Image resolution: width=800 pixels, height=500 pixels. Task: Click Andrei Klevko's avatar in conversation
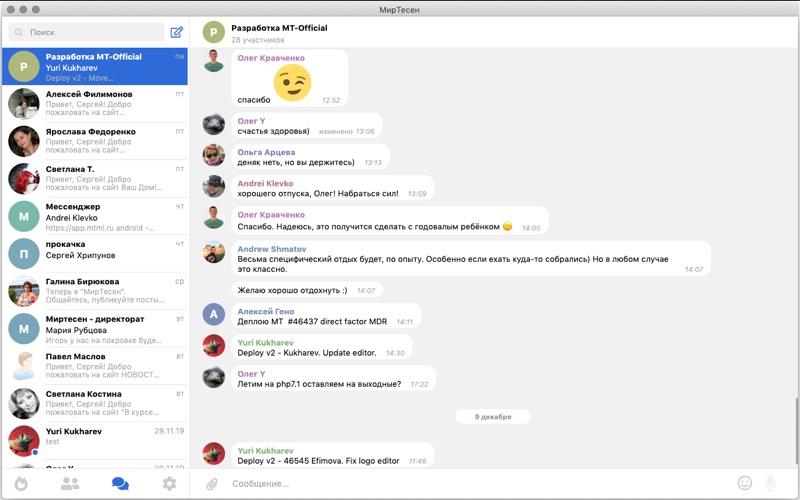coord(214,187)
